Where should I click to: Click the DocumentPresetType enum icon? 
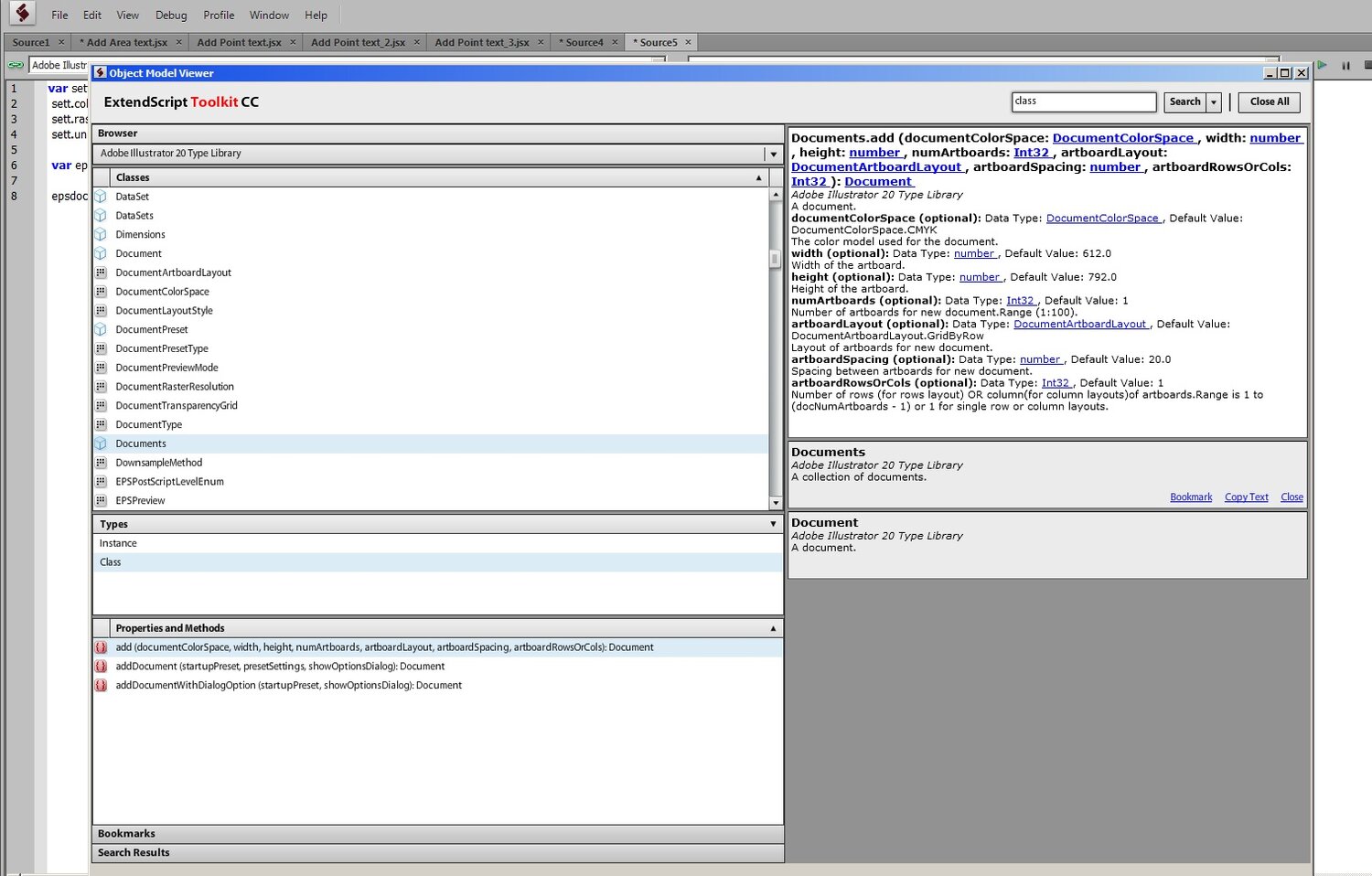click(x=101, y=348)
